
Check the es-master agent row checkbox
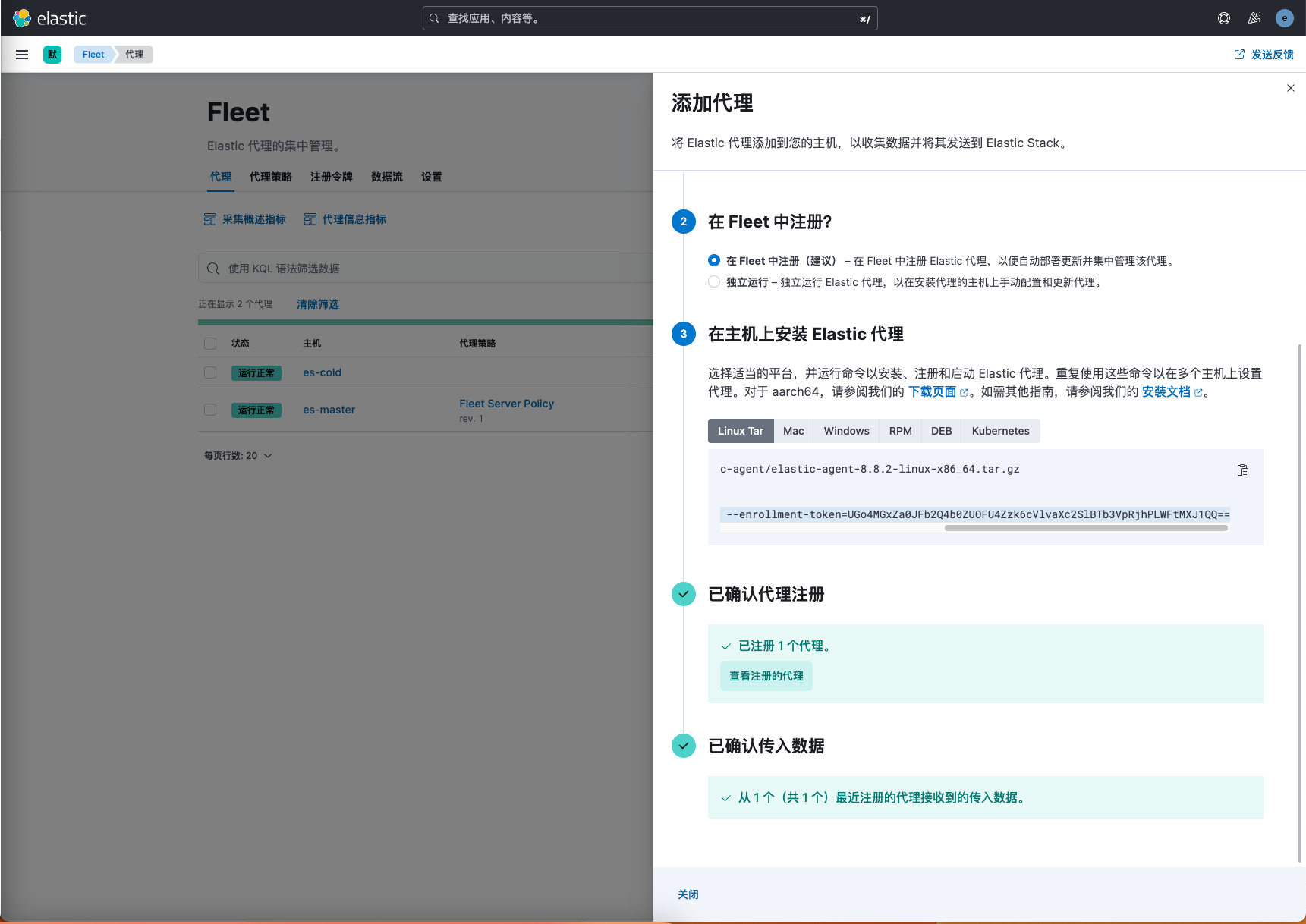[210, 410]
